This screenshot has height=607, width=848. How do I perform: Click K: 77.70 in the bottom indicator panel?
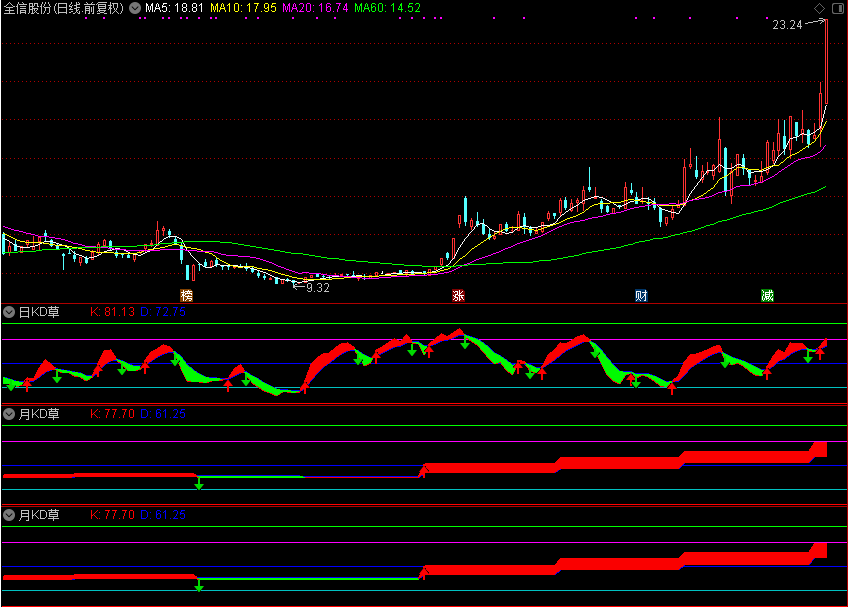(112, 514)
